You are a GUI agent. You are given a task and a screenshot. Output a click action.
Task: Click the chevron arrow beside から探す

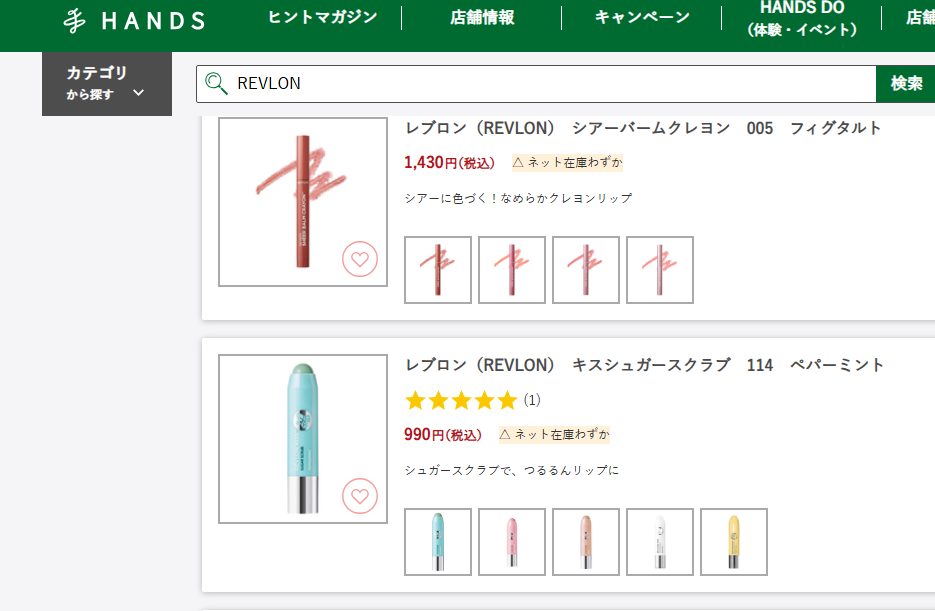tap(138, 93)
